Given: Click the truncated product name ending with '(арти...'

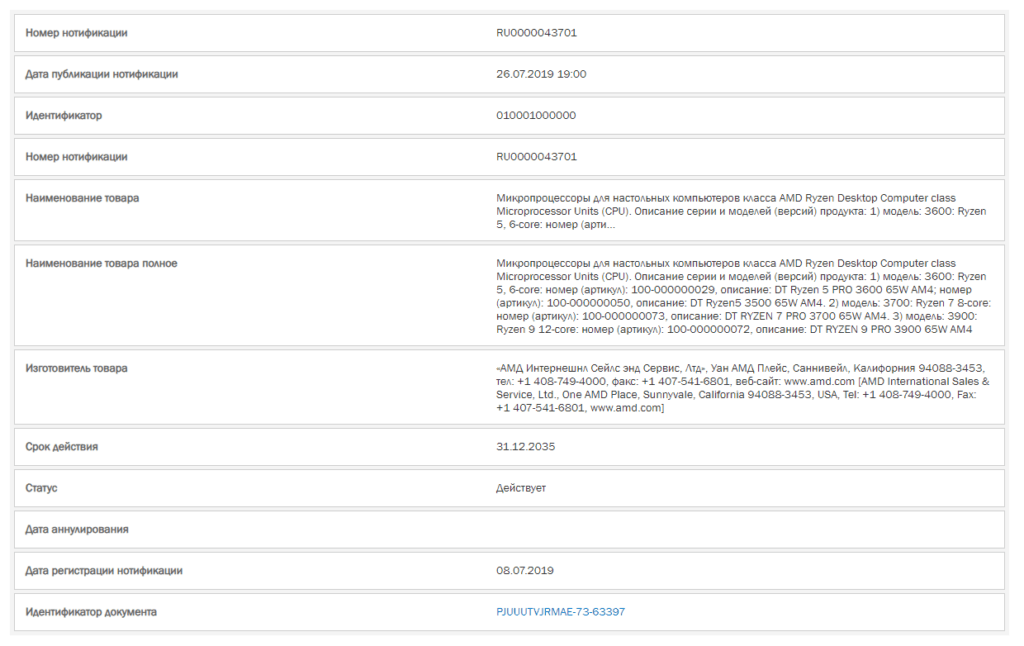Looking at the screenshot, I should pyautogui.click(x=740, y=212).
